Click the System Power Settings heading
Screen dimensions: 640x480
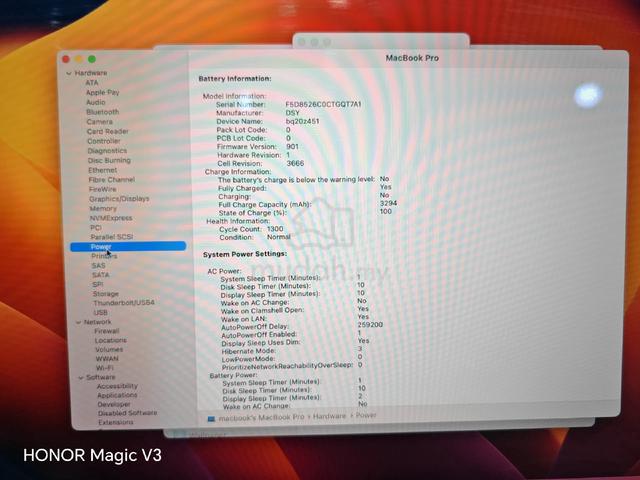245,254
